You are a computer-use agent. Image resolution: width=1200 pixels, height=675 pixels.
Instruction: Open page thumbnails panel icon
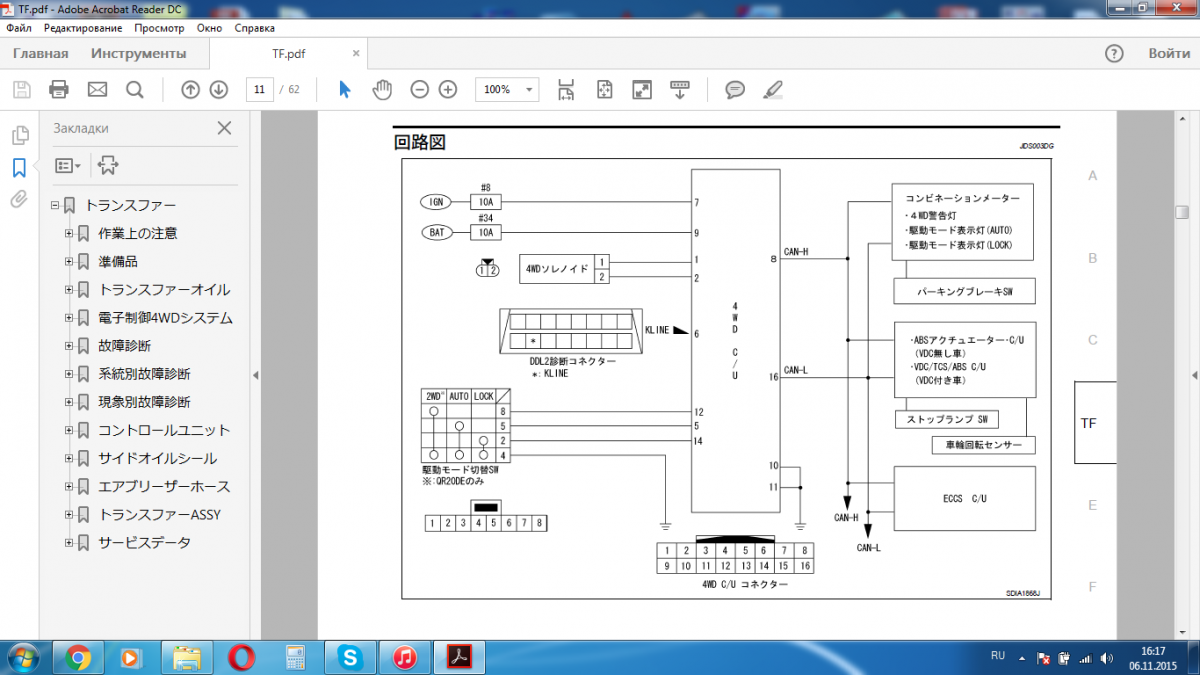tap(19, 136)
